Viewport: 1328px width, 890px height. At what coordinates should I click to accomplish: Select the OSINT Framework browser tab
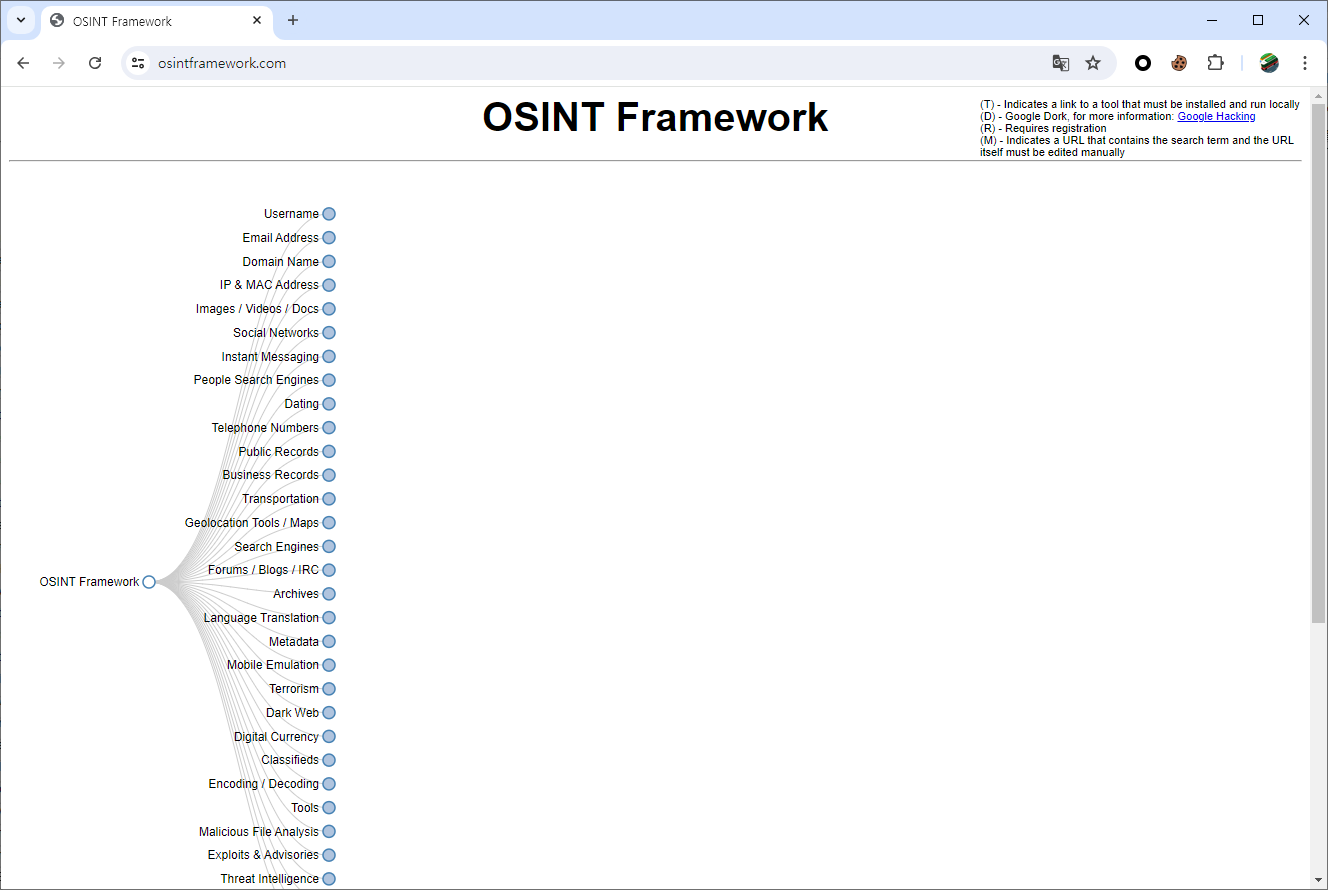coord(156,21)
